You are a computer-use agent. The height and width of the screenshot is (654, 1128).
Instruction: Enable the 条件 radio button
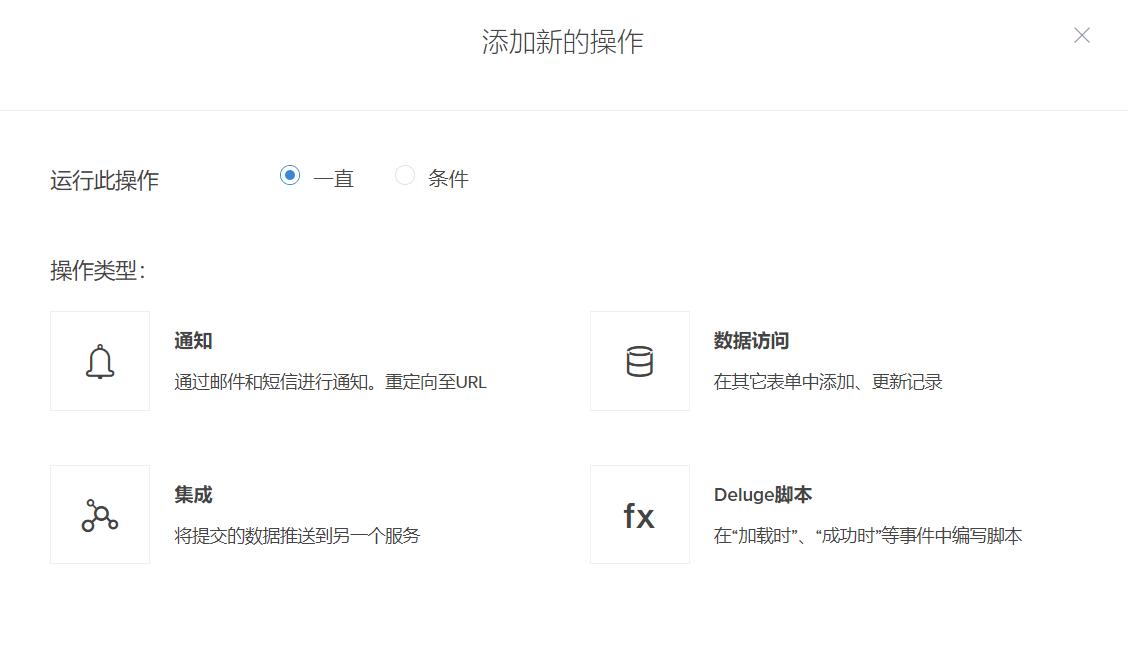point(405,176)
